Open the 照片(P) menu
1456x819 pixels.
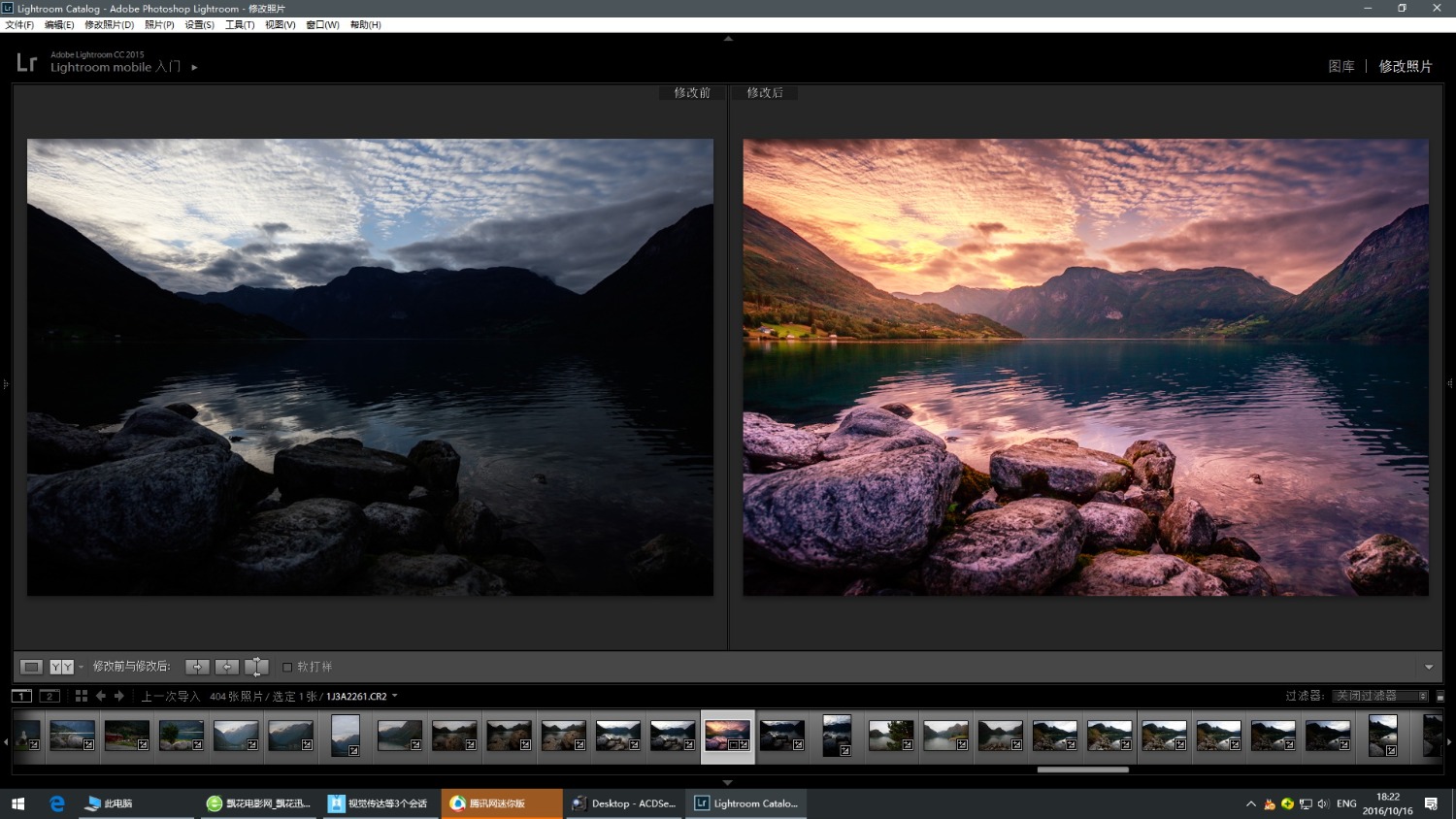(x=159, y=25)
